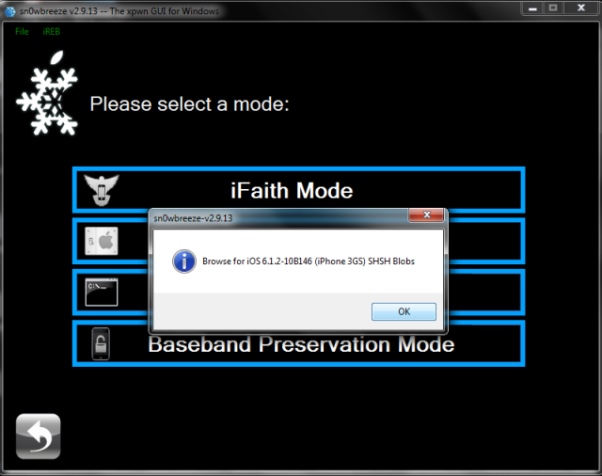Select iFaith Mode button

tap(298, 190)
